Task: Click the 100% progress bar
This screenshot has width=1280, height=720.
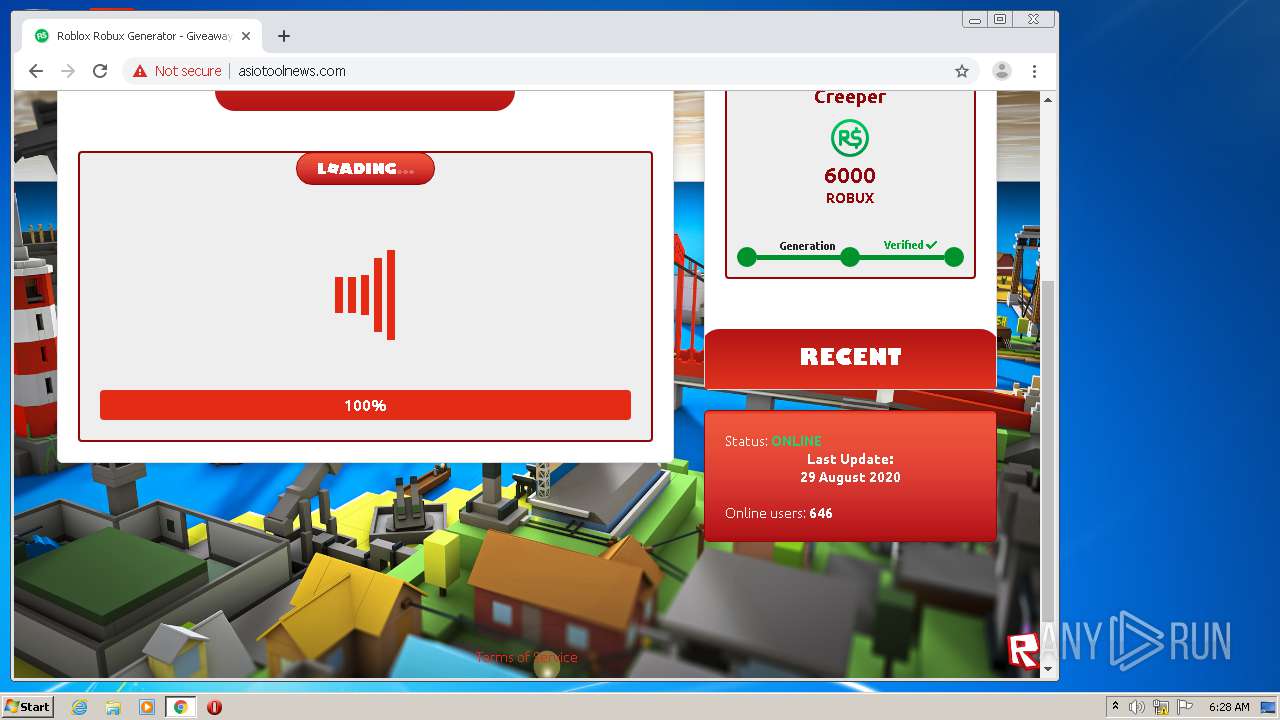Action: (x=365, y=405)
